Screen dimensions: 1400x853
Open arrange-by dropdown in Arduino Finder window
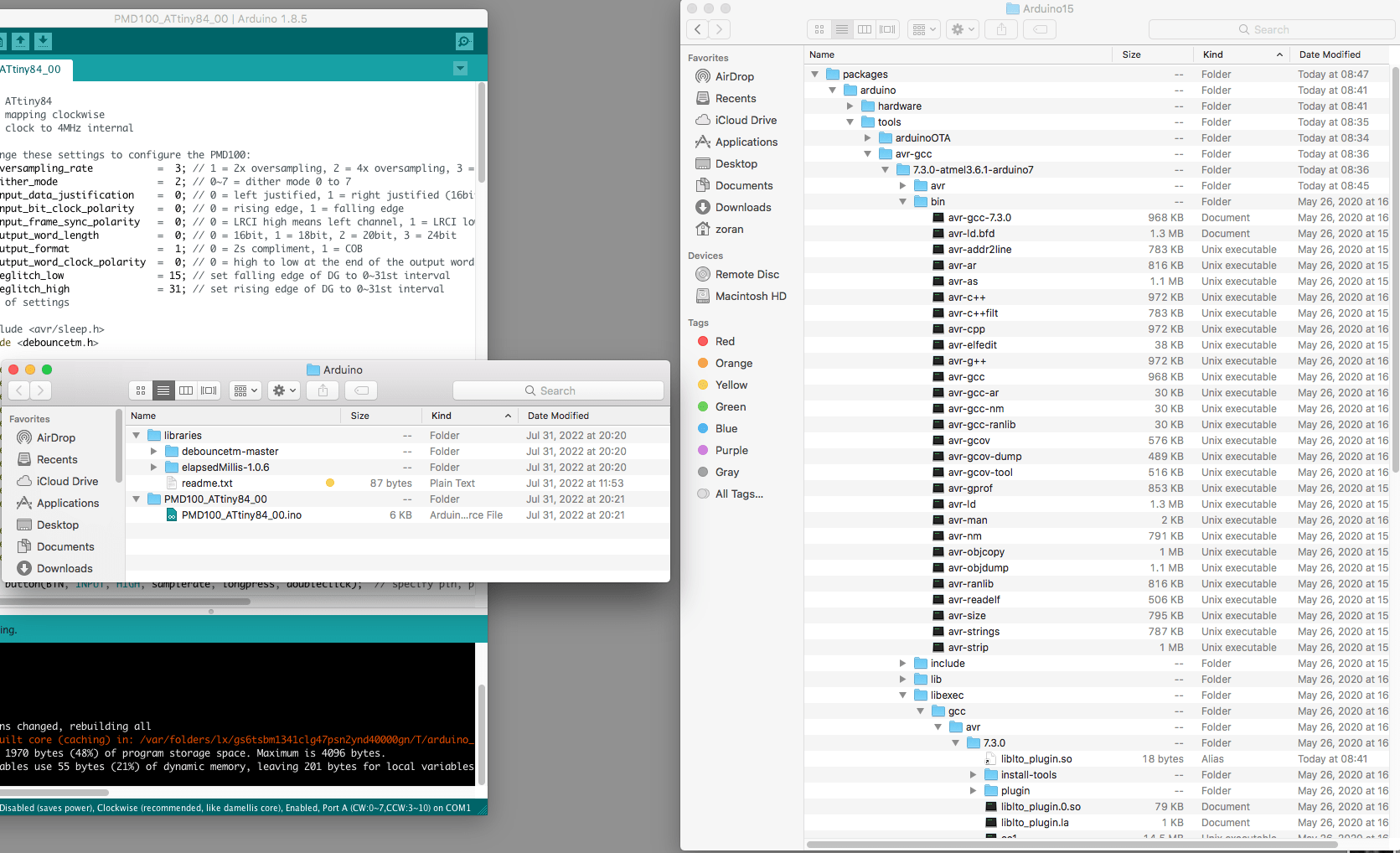pos(245,390)
